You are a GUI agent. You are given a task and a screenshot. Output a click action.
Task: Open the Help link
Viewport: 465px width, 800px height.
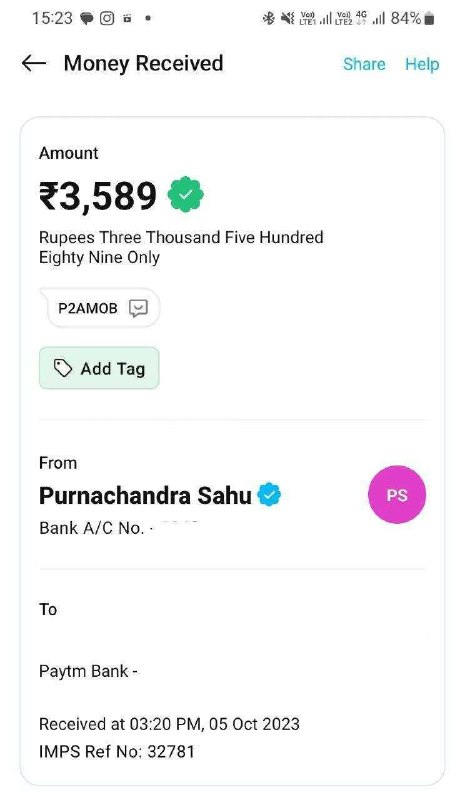[x=422, y=64]
